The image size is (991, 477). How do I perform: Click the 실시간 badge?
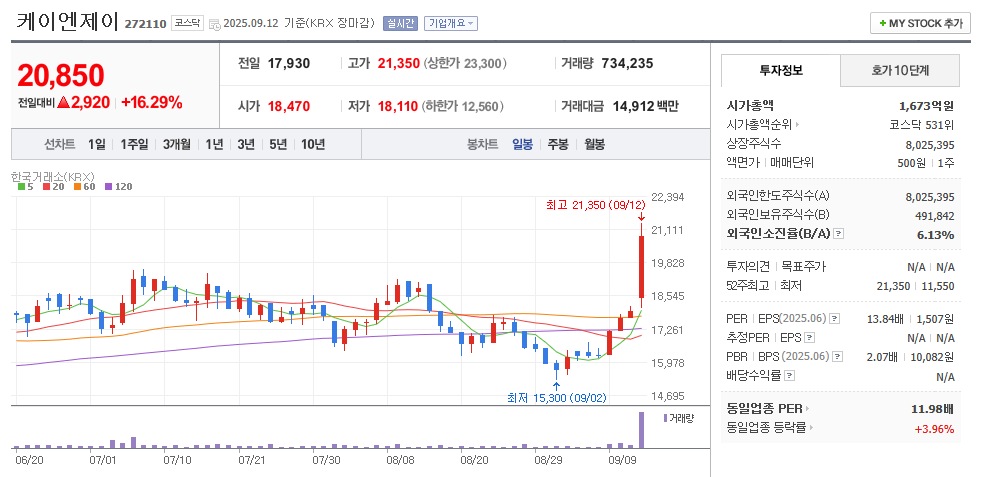400,23
